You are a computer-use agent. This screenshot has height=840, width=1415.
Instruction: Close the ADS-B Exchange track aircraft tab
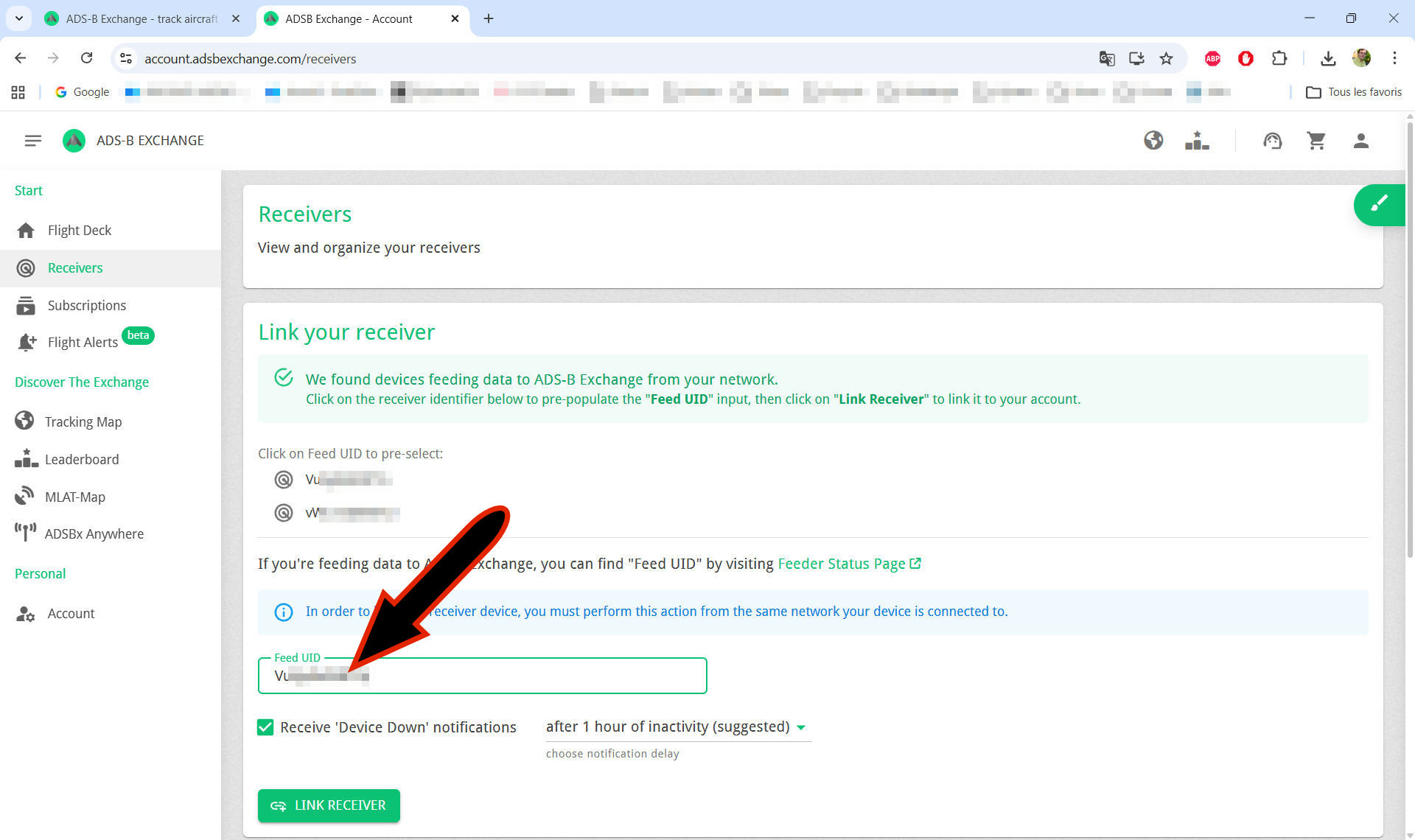coord(236,18)
